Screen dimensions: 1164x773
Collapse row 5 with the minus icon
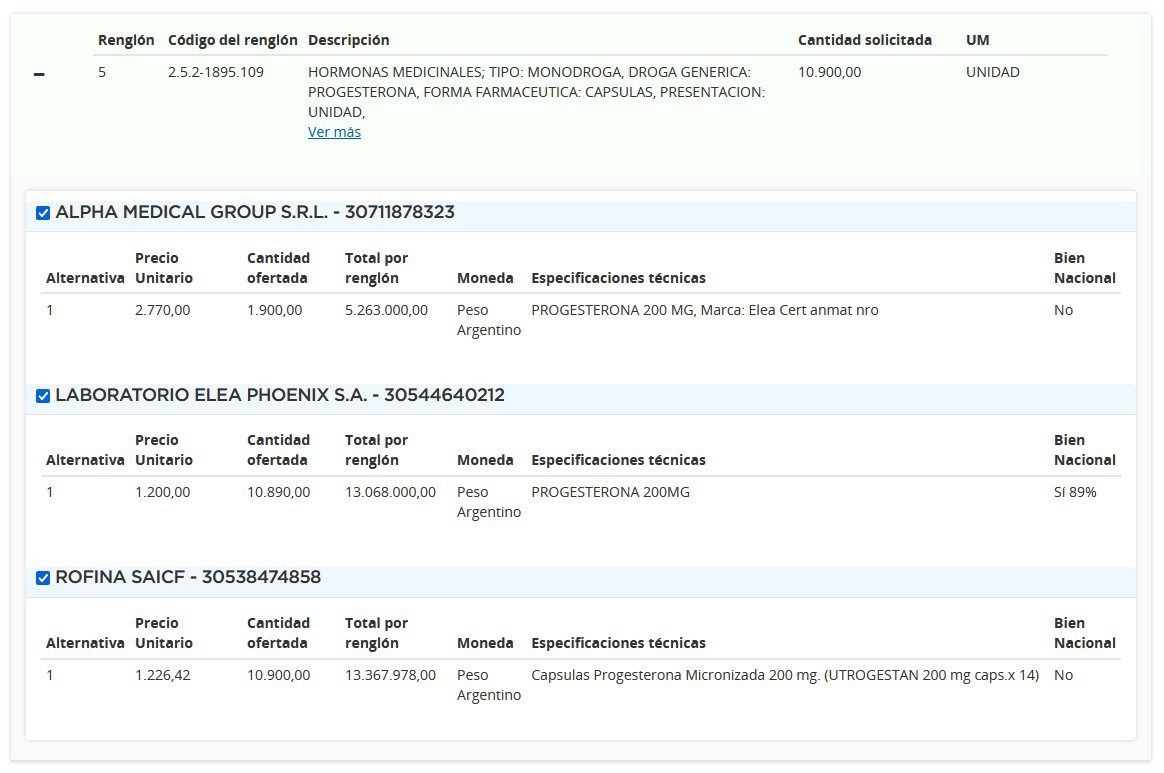coord(39,75)
